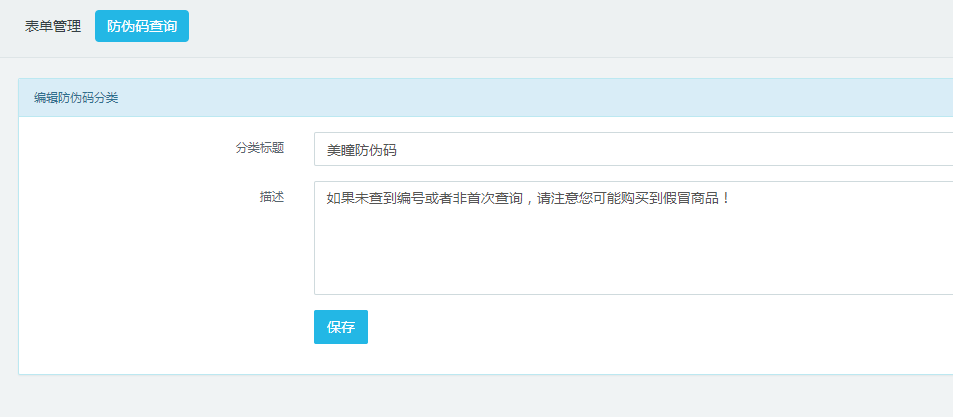
Task: Place cursor after 假冒商品！ in description
Action: pyautogui.click(x=734, y=198)
